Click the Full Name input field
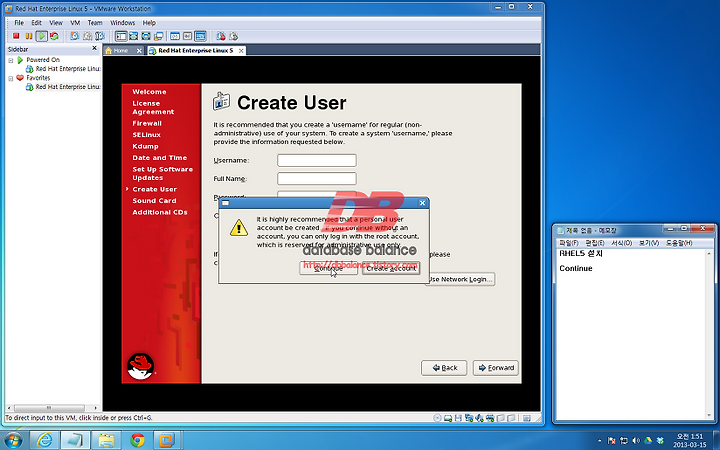 (317, 179)
